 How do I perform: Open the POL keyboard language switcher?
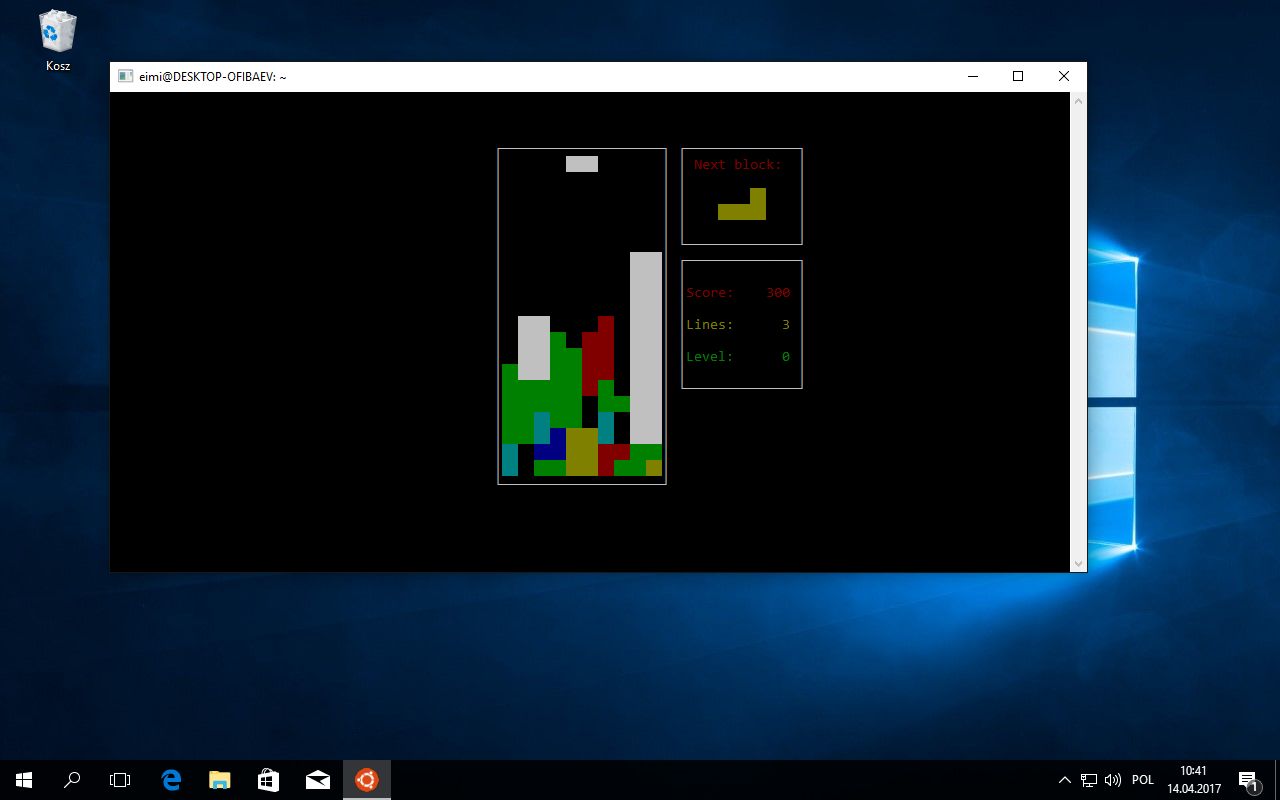click(1142, 780)
